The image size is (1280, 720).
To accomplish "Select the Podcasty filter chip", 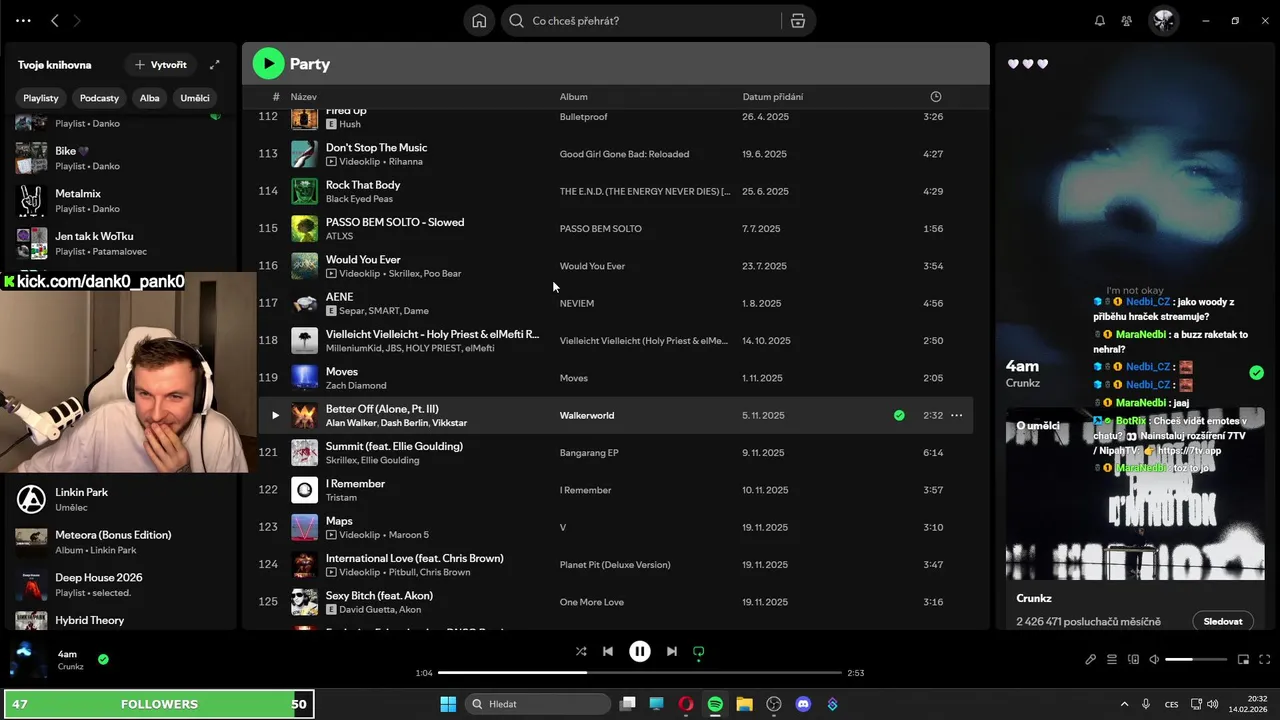I will [99, 98].
